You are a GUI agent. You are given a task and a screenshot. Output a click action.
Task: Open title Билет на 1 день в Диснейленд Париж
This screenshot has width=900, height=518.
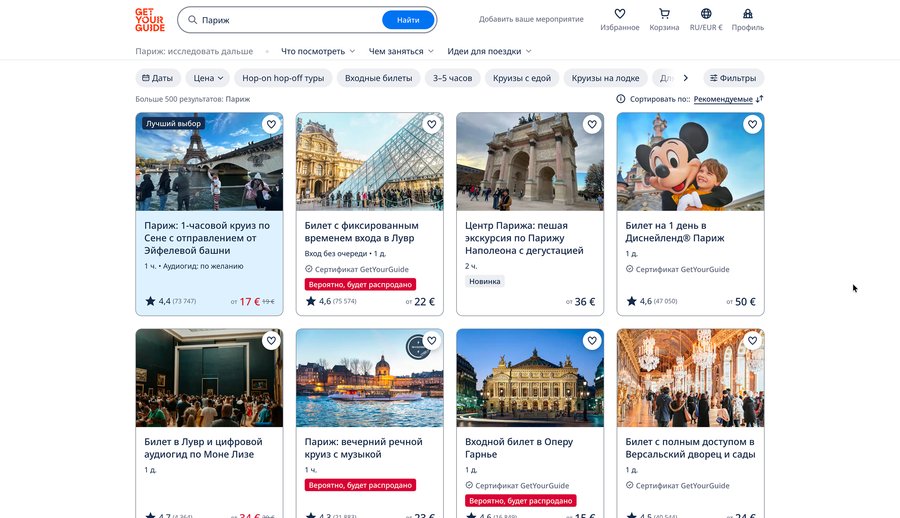tap(675, 231)
